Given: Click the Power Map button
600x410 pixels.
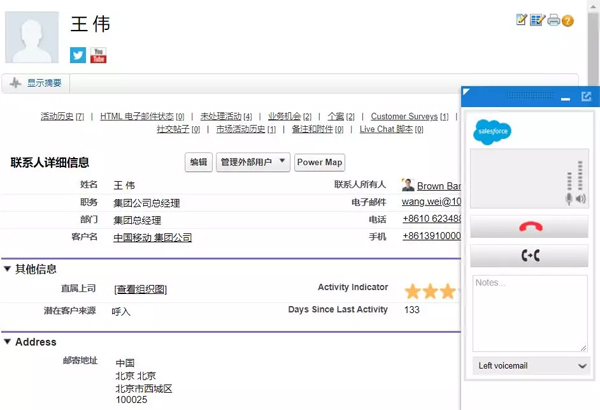Looking at the screenshot, I should point(319,162).
